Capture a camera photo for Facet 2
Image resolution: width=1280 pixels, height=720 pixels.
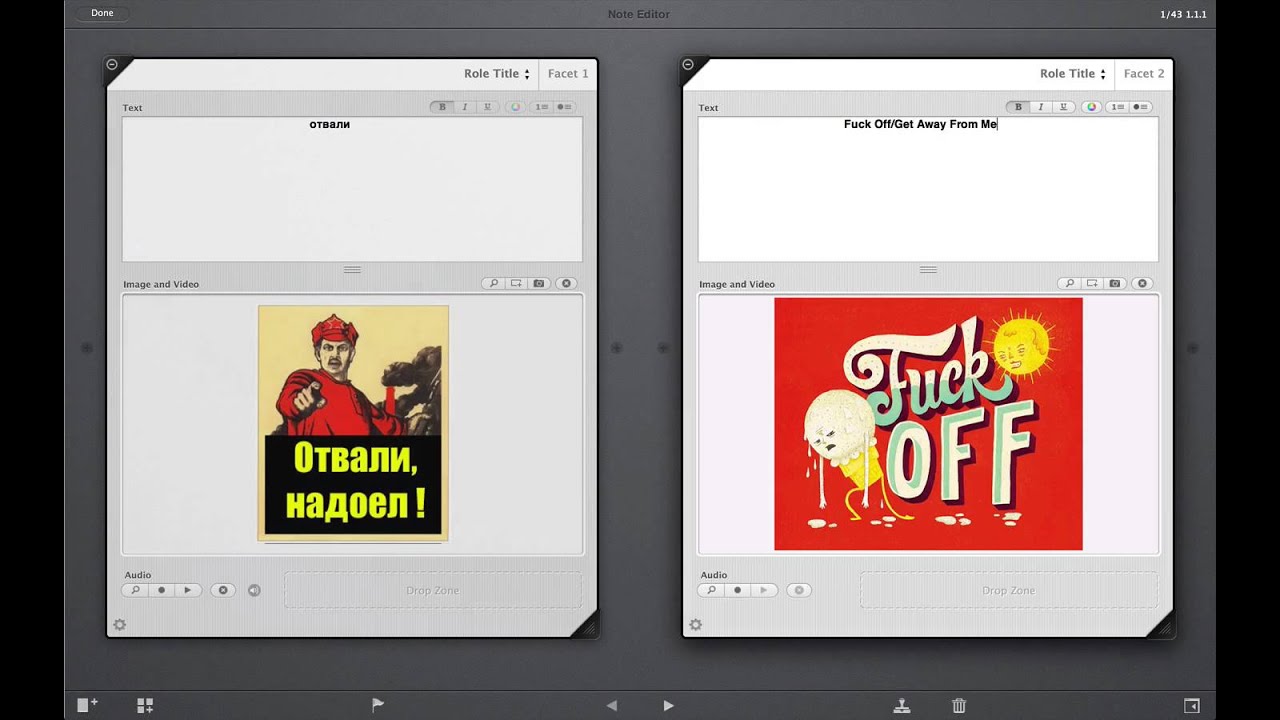[x=1115, y=284]
